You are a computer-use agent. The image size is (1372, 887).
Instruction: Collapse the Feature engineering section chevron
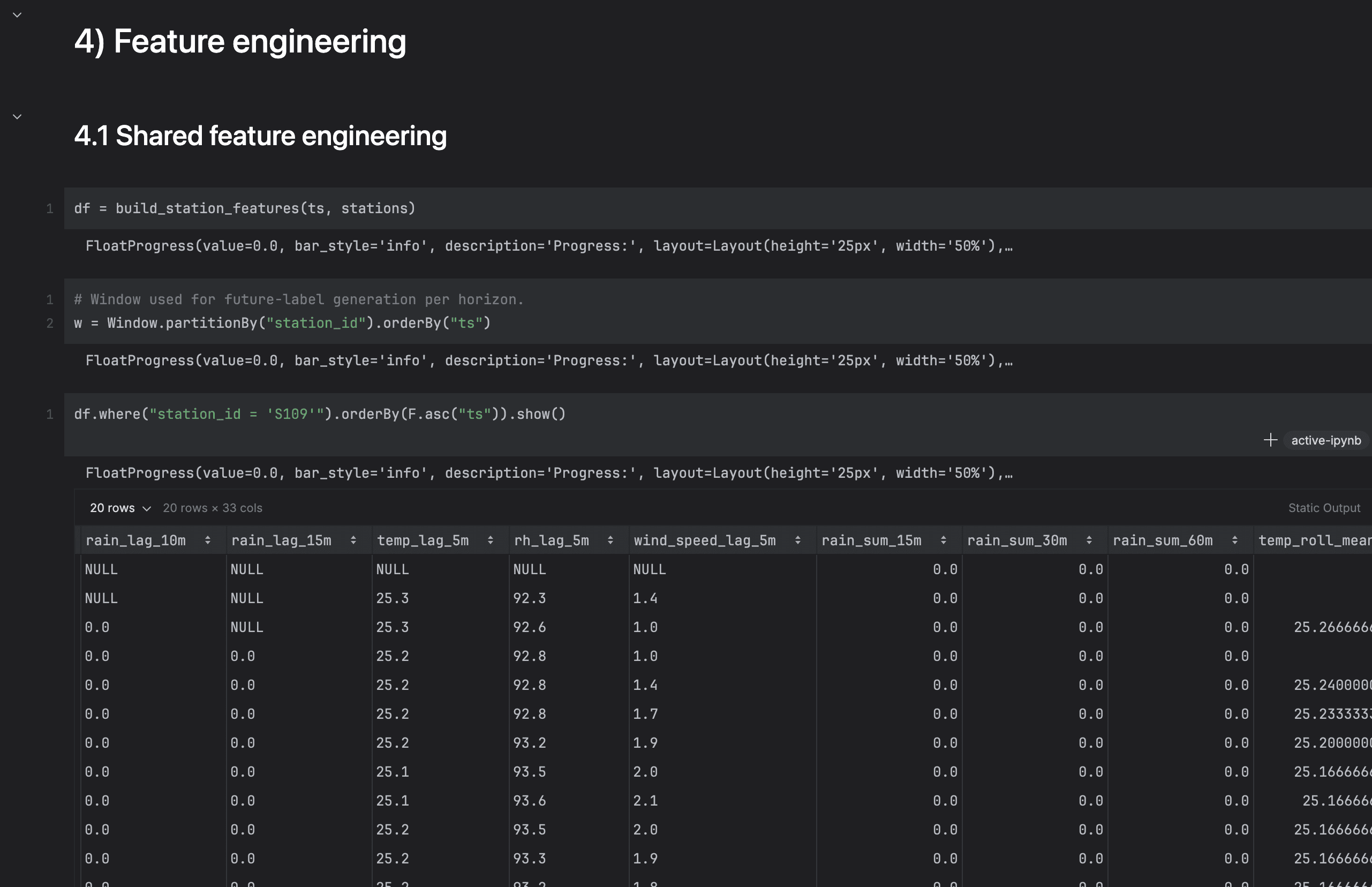coord(17,14)
